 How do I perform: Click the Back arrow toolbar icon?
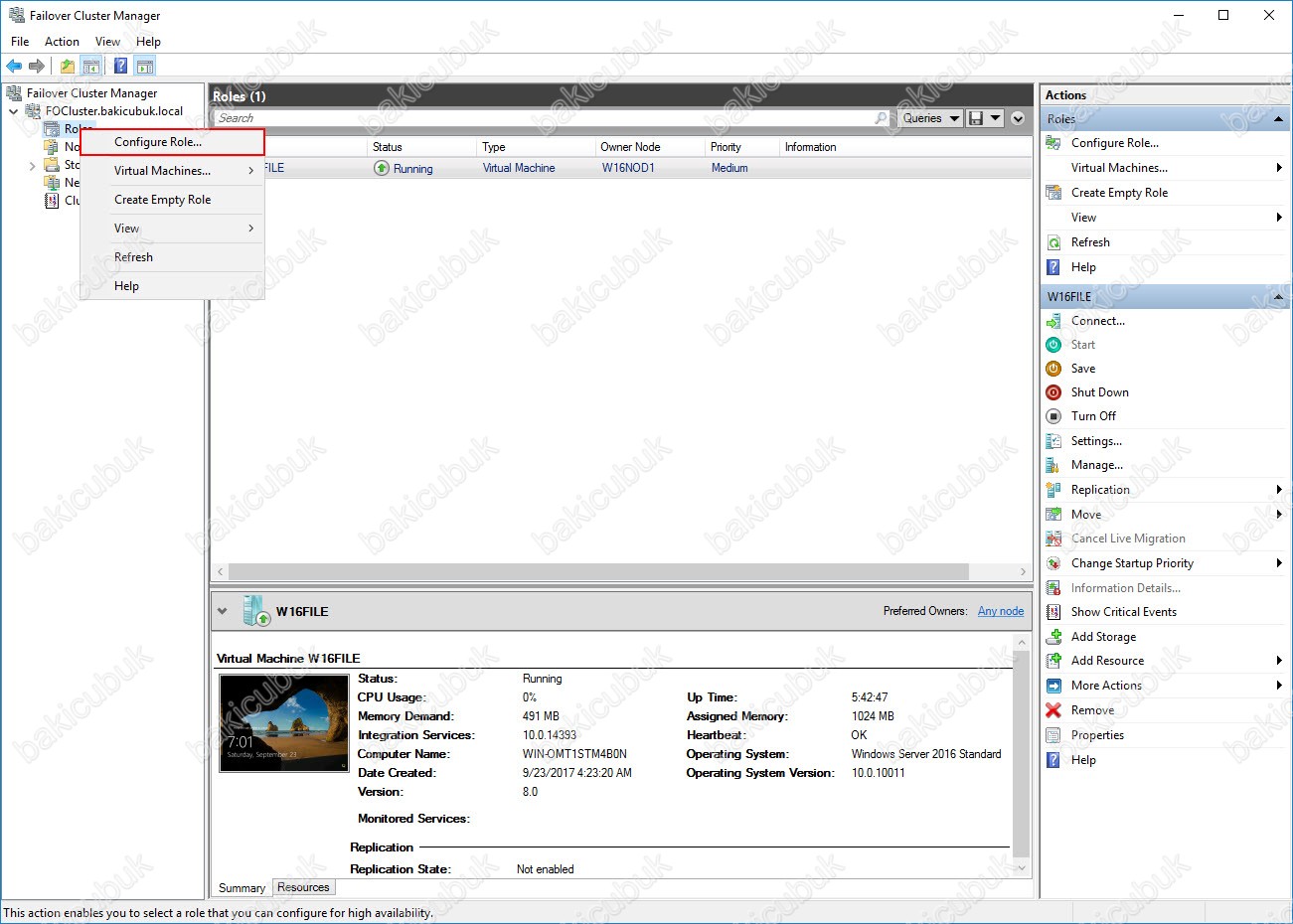pos(14,66)
